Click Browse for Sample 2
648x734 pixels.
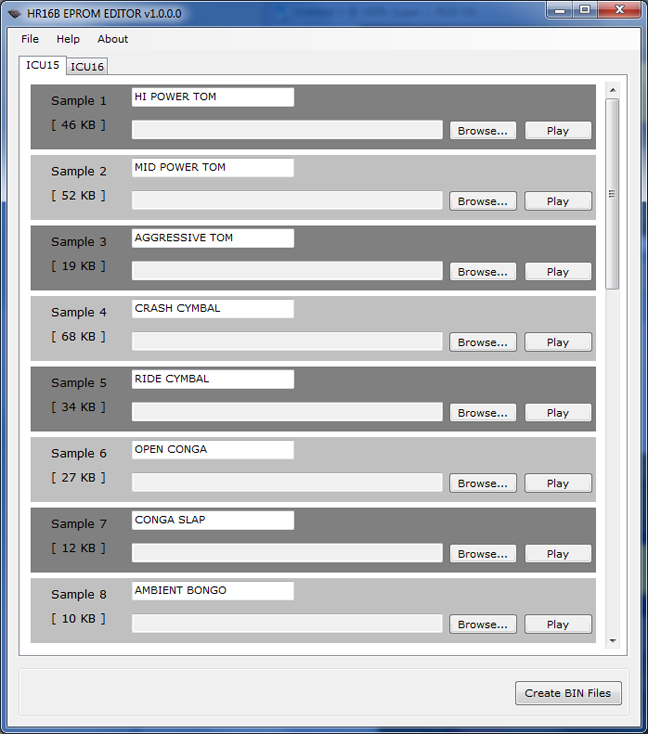(483, 201)
